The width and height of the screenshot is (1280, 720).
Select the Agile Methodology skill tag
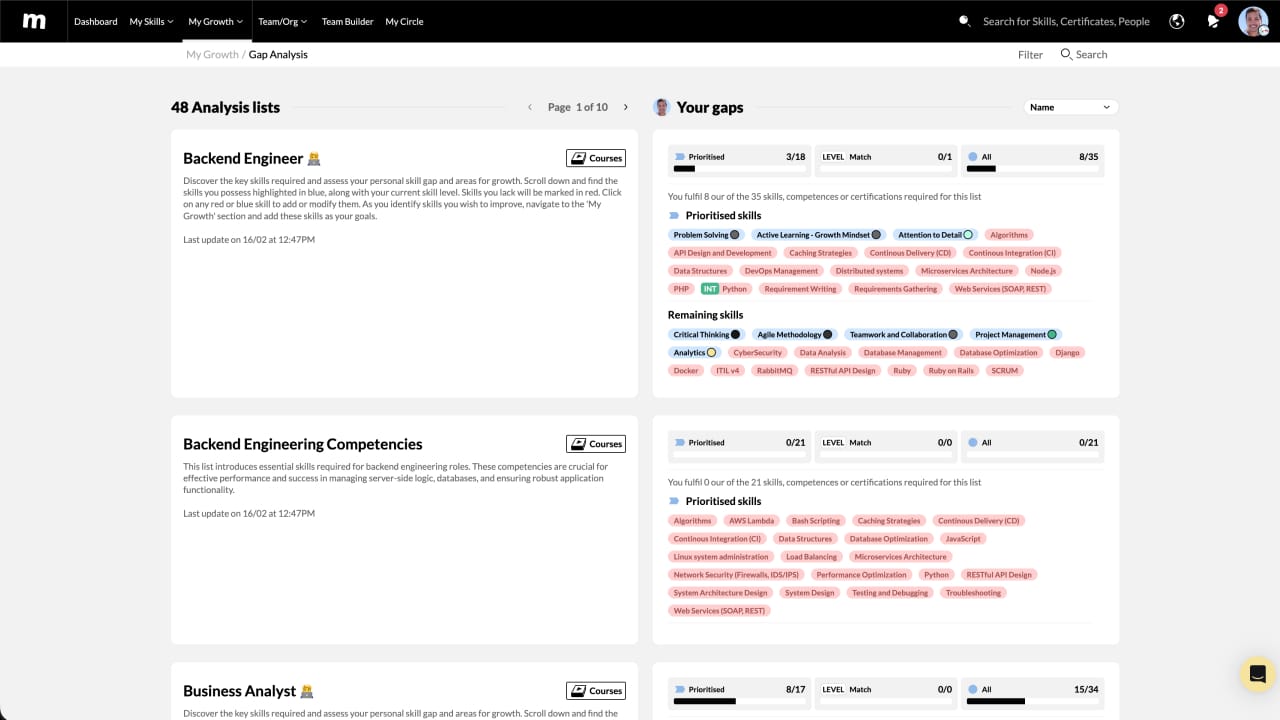pos(795,335)
